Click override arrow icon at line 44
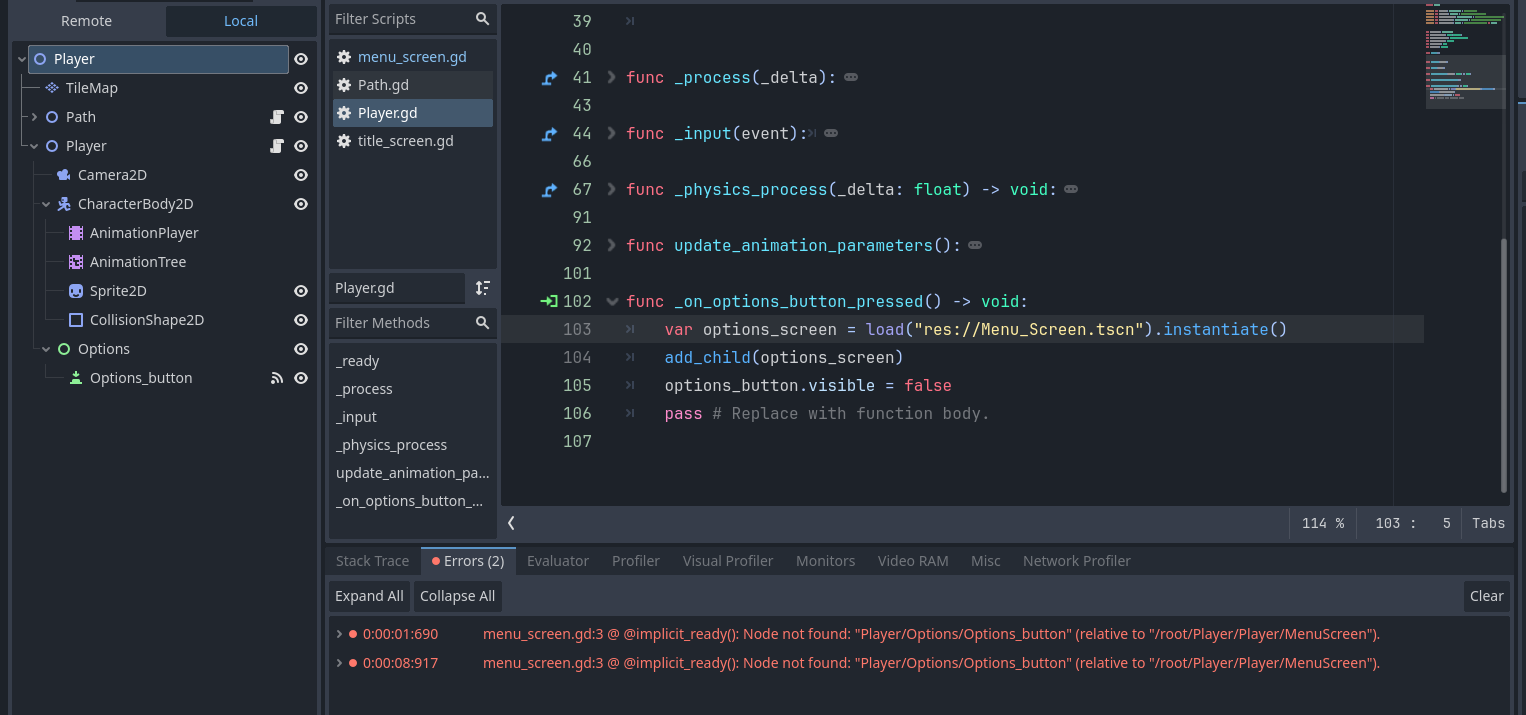Image resolution: width=1526 pixels, height=715 pixels. 548,133
